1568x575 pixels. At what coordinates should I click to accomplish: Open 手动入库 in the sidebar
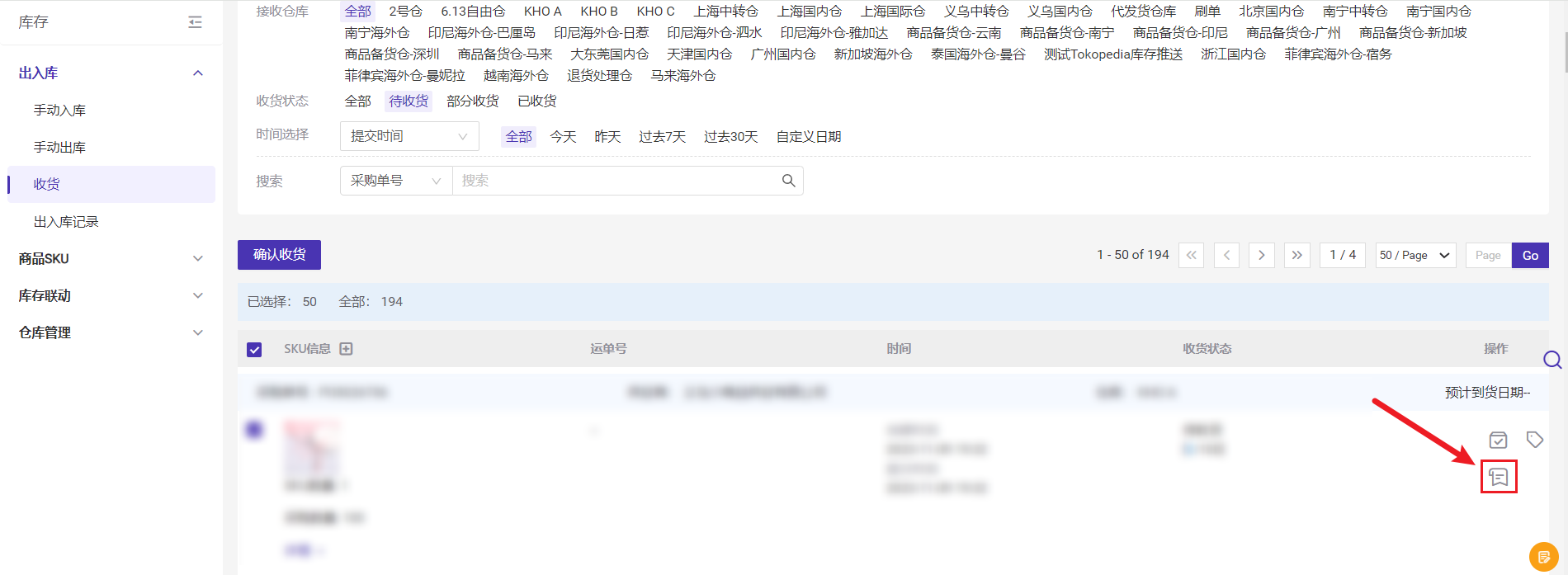coord(59,110)
